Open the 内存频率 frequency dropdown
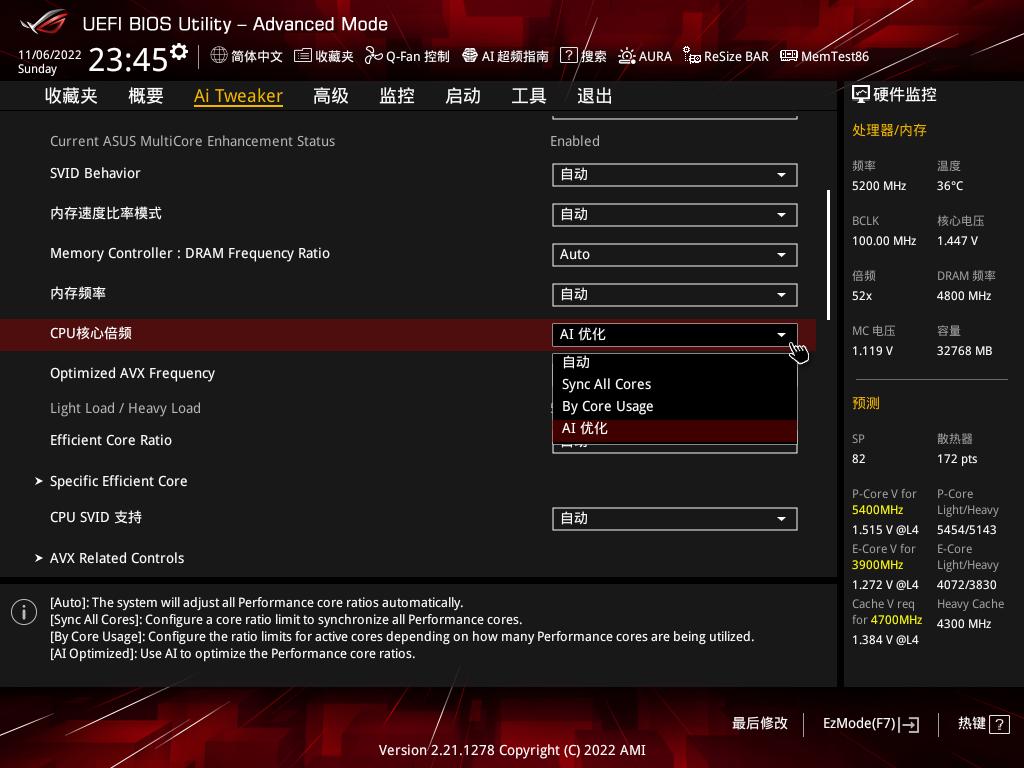Viewport: 1024px width, 768px height. (x=675, y=294)
